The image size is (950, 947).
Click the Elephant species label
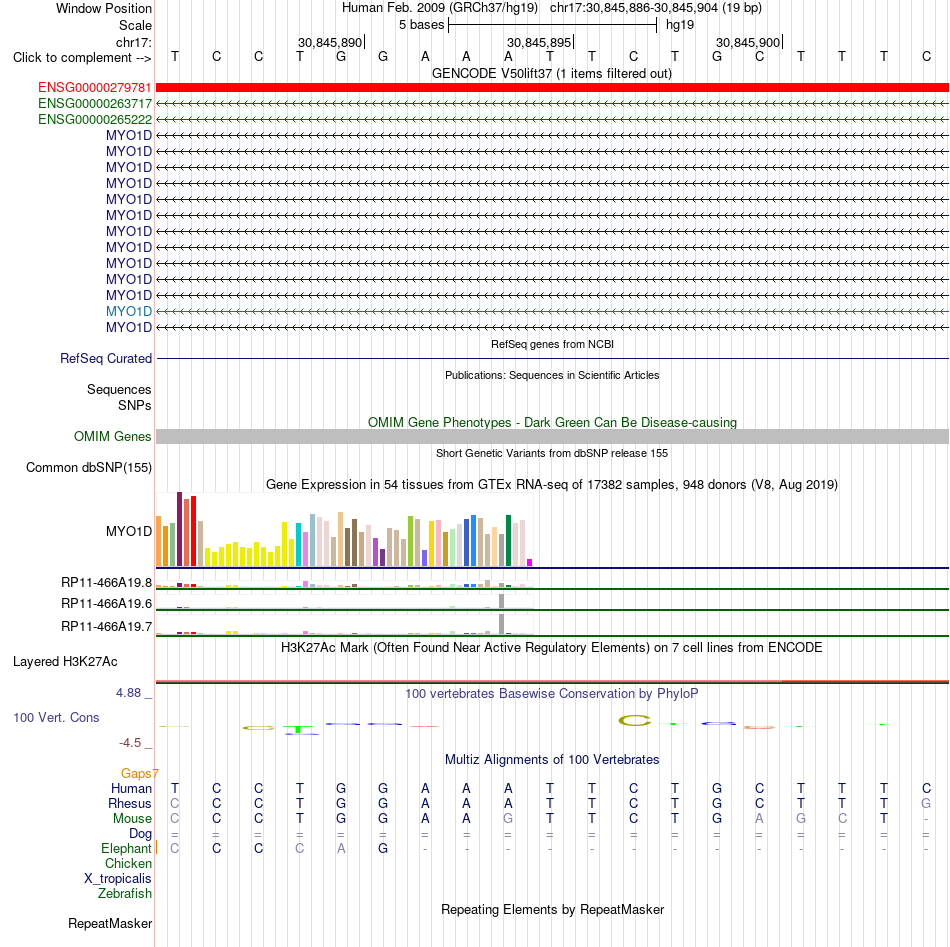point(126,849)
